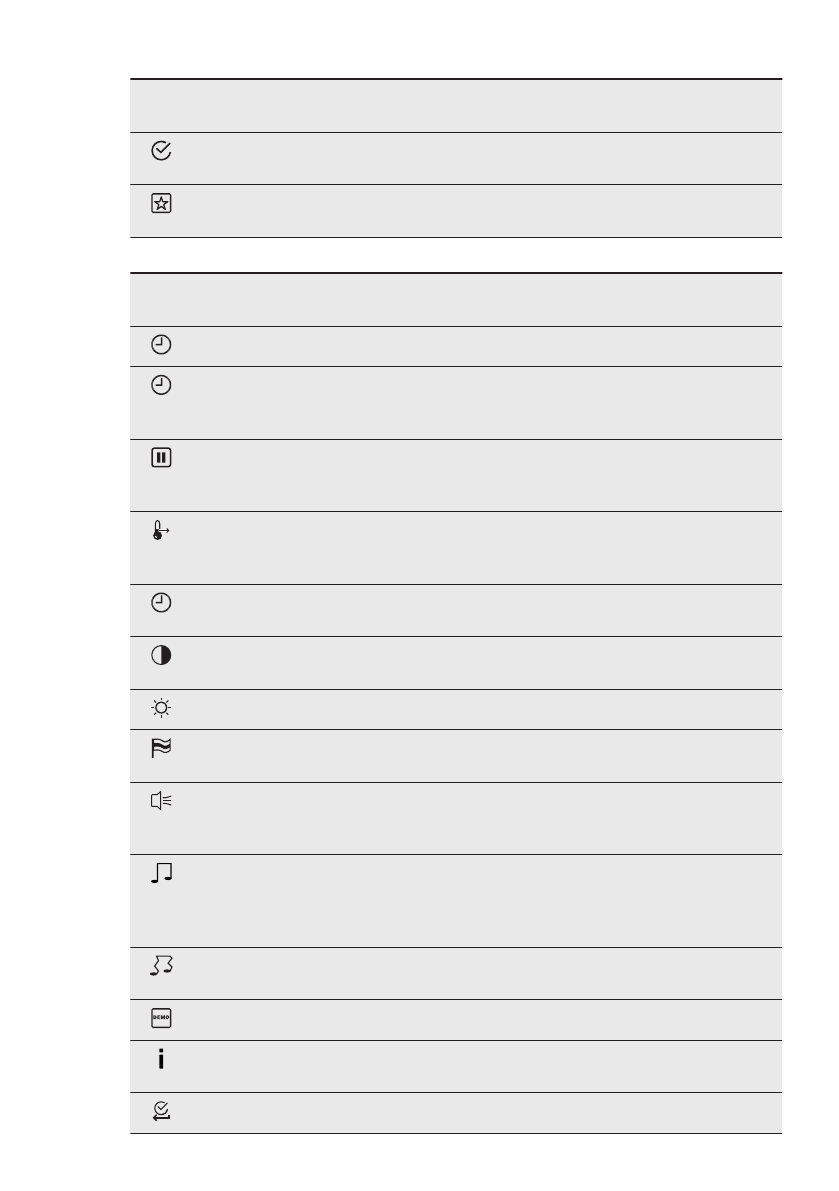Select the speaker volume icon
This screenshot has height=1191, width=839.
click(x=160, y=800)
